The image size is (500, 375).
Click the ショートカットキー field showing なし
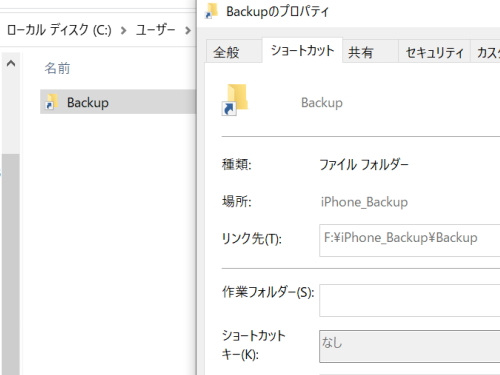(409, 346)
